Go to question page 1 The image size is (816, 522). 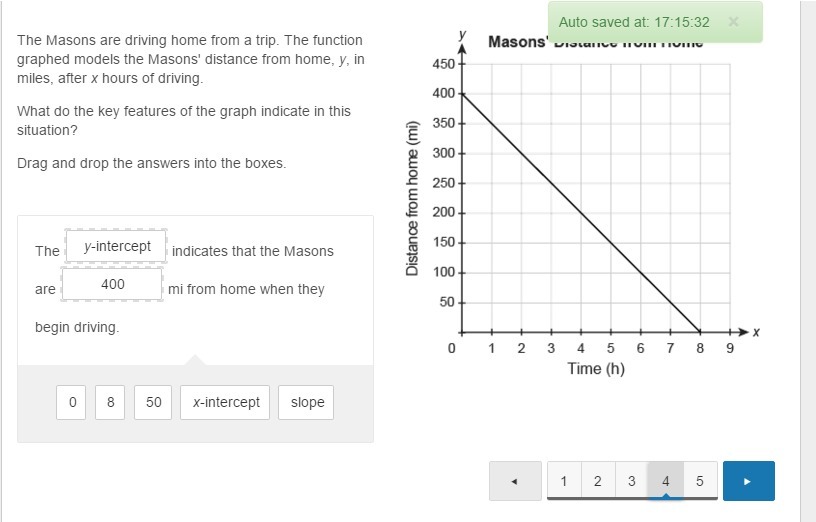564,481
